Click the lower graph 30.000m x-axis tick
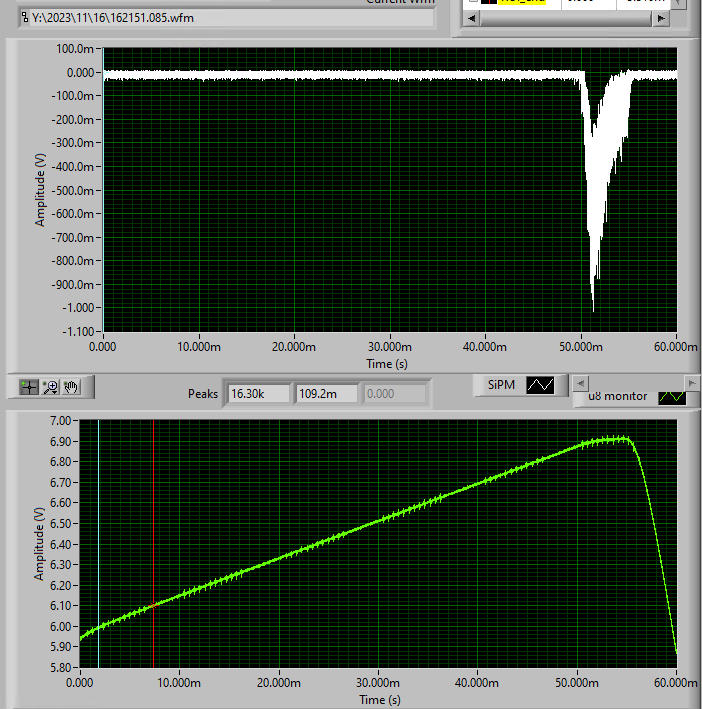Viewport: 702px width, 709px height. click(x=378, y=683)
